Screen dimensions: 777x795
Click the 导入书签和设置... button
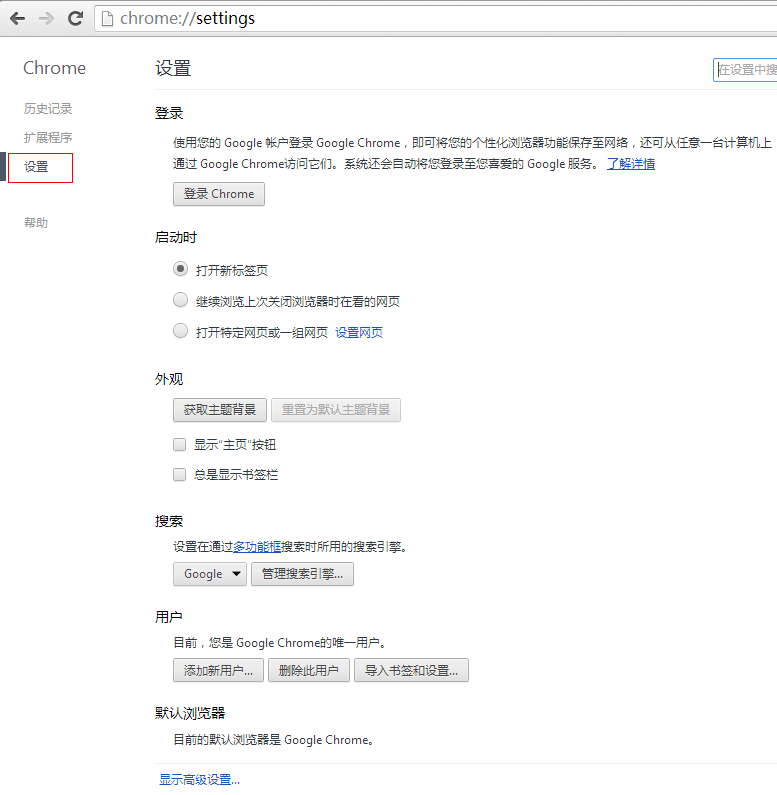(x=411, y=670)
